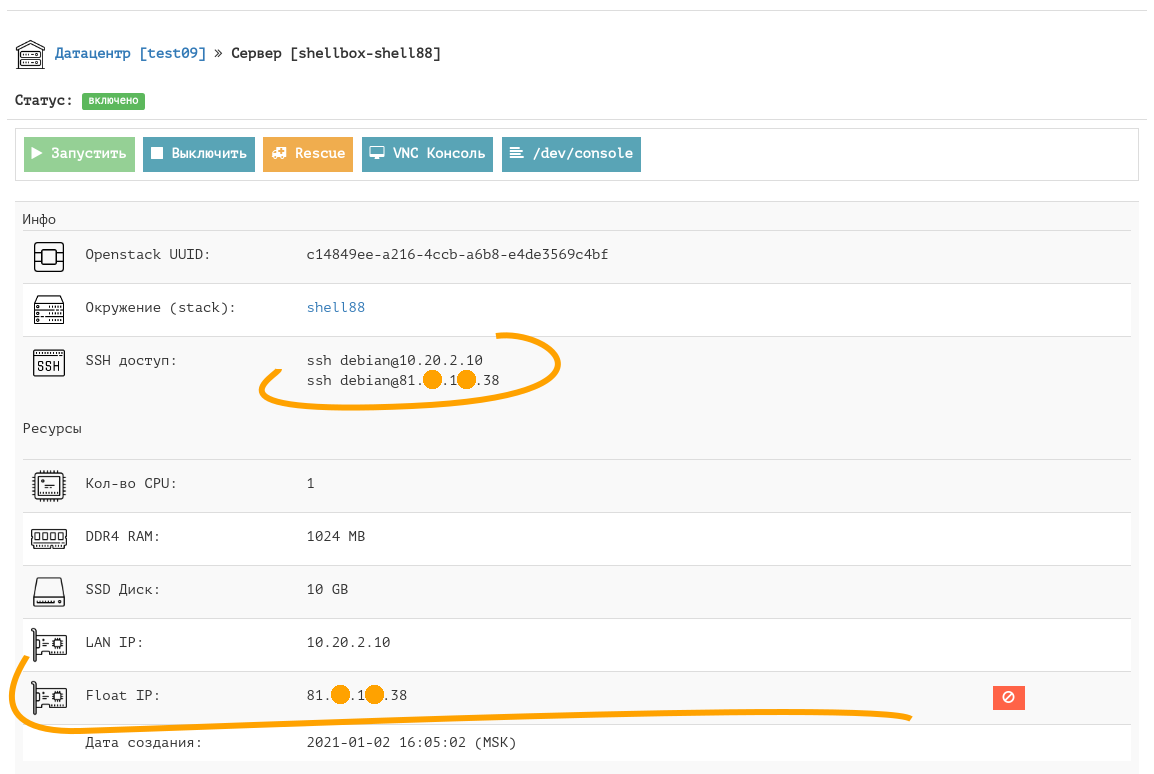
Task: Open the /dev/console log
Action: 571,154
